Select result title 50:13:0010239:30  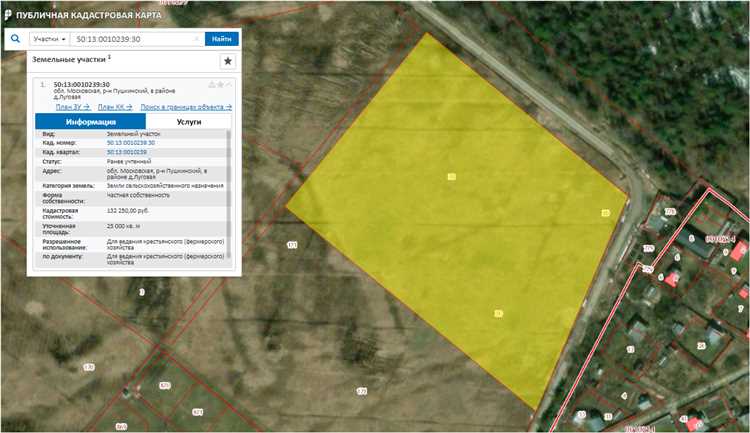(82, 85)
